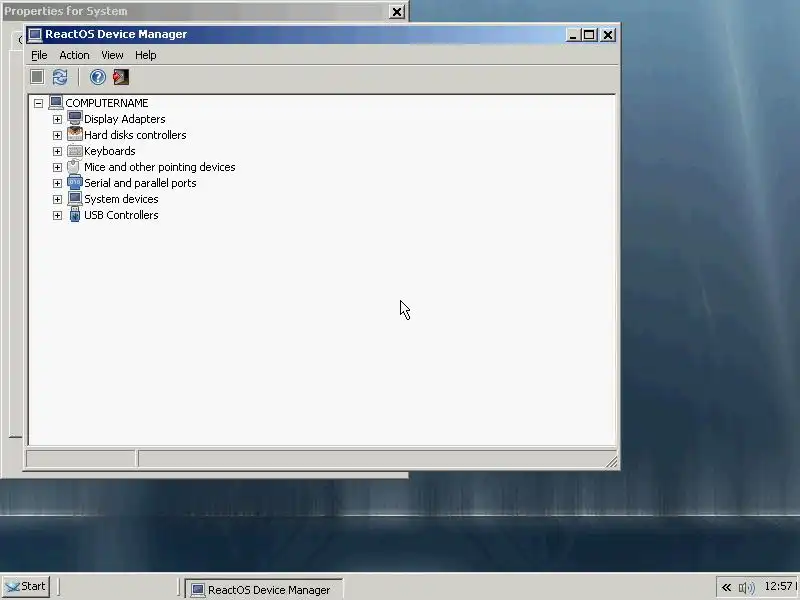Refresh the device list via toolbar icon
The image size is (800, 600).
coord(60,77)
